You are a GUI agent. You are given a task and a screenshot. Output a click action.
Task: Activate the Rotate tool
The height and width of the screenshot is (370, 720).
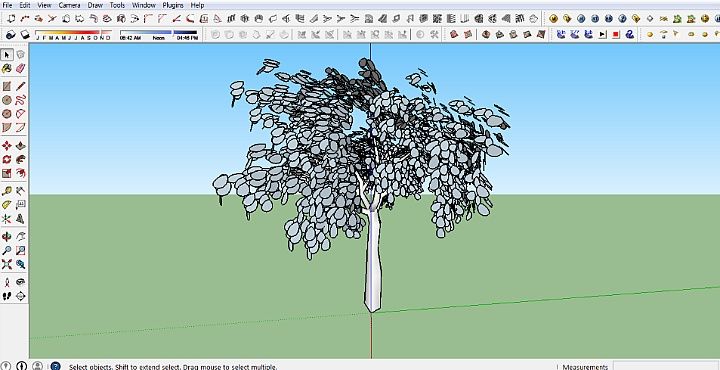(x=6, y=159)
